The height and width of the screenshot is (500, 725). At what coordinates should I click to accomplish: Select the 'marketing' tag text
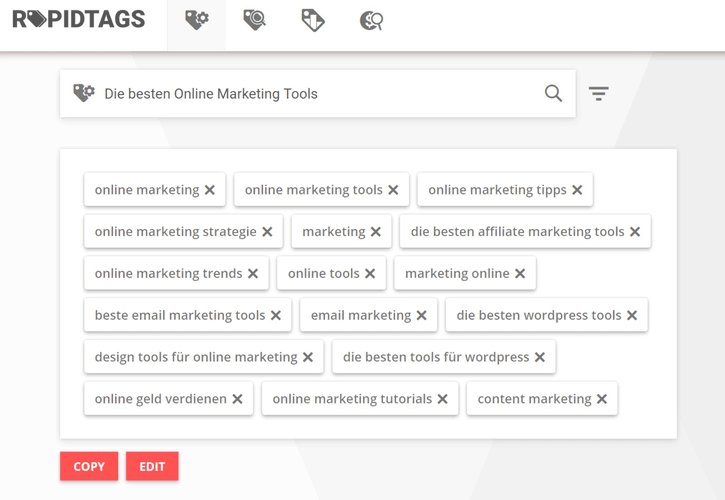click(x=334, y=232)
